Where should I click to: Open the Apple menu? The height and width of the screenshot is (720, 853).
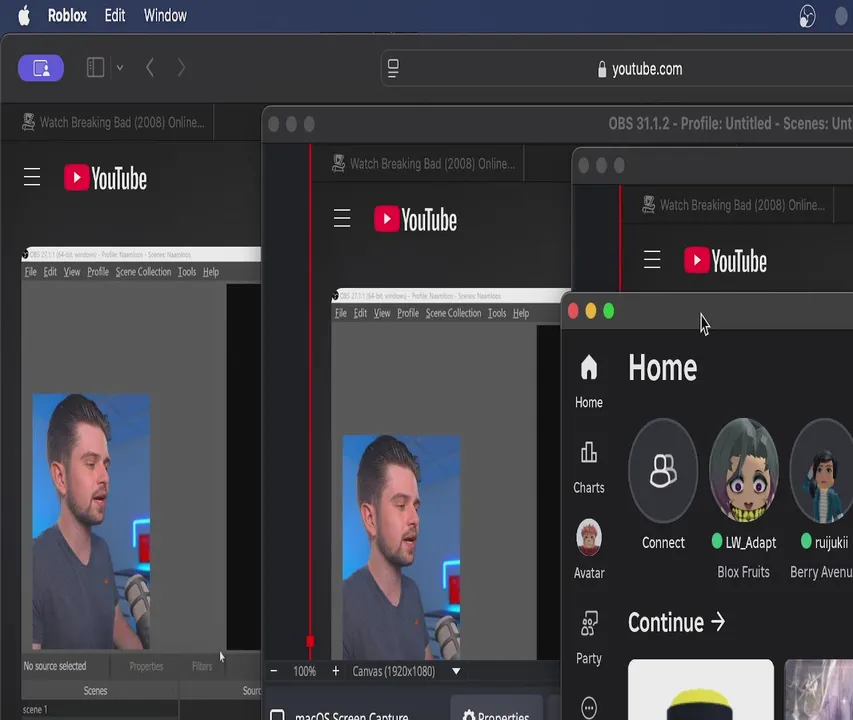click(24, 16)
